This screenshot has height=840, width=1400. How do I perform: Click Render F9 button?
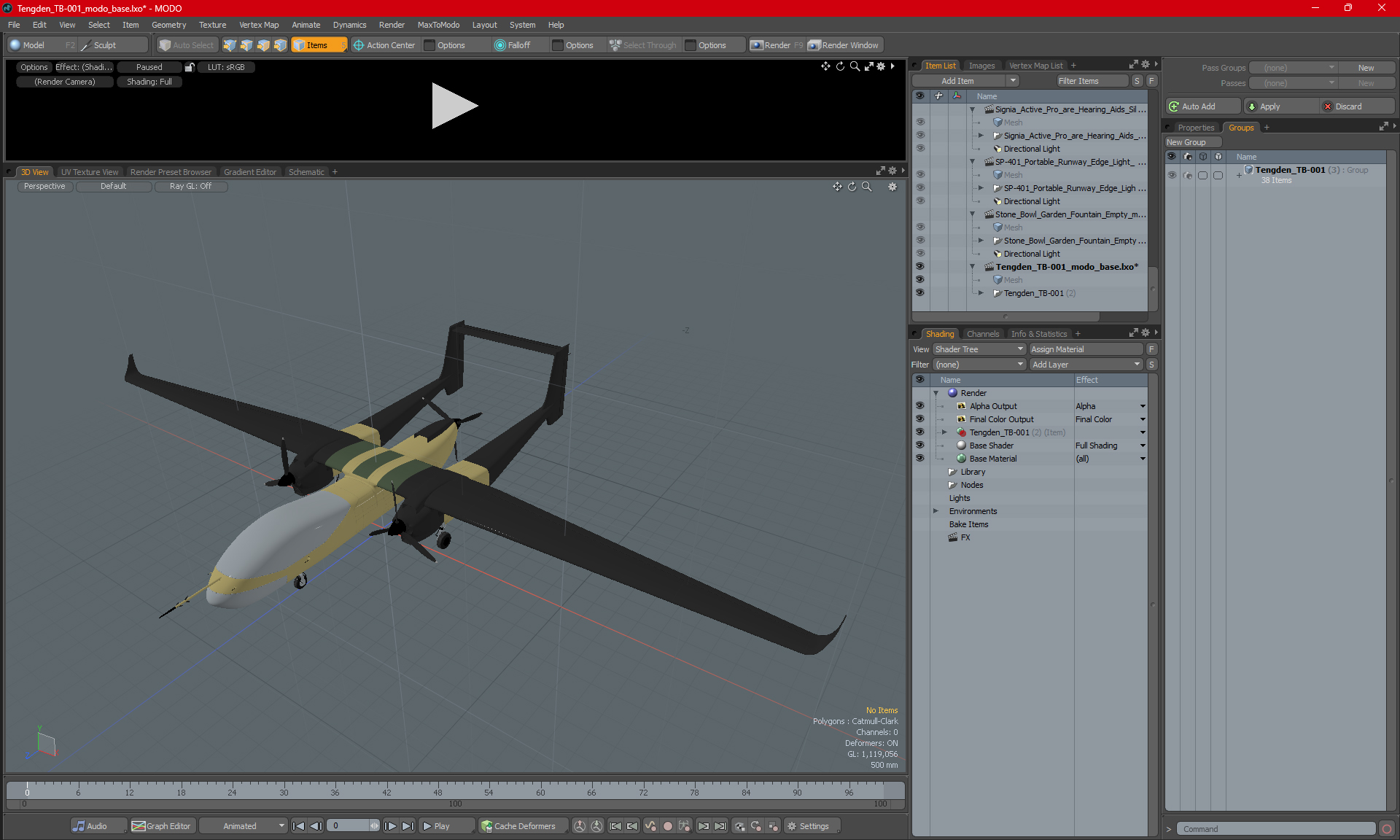coord(777,45)
